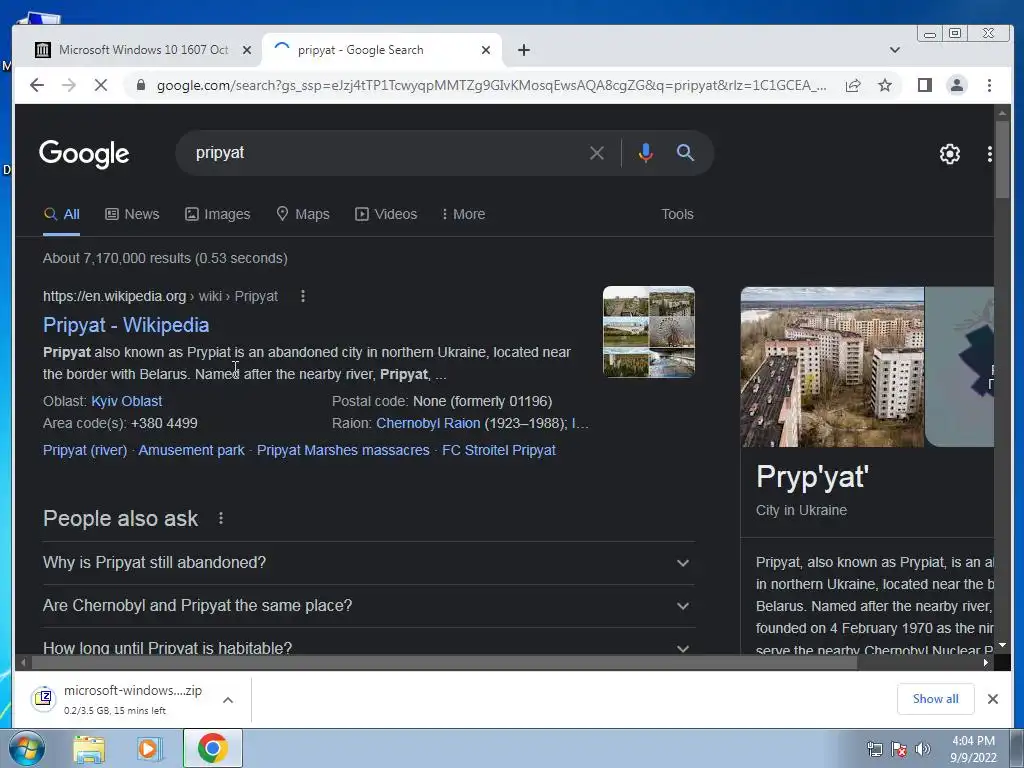1024x768 pixels.
Task: Open the clock showing 4:04 PM
Action: coord(973,749)
